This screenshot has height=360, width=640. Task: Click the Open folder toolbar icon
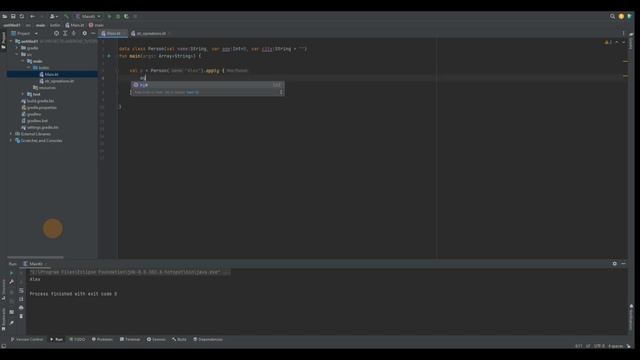(x=4, y=16)
